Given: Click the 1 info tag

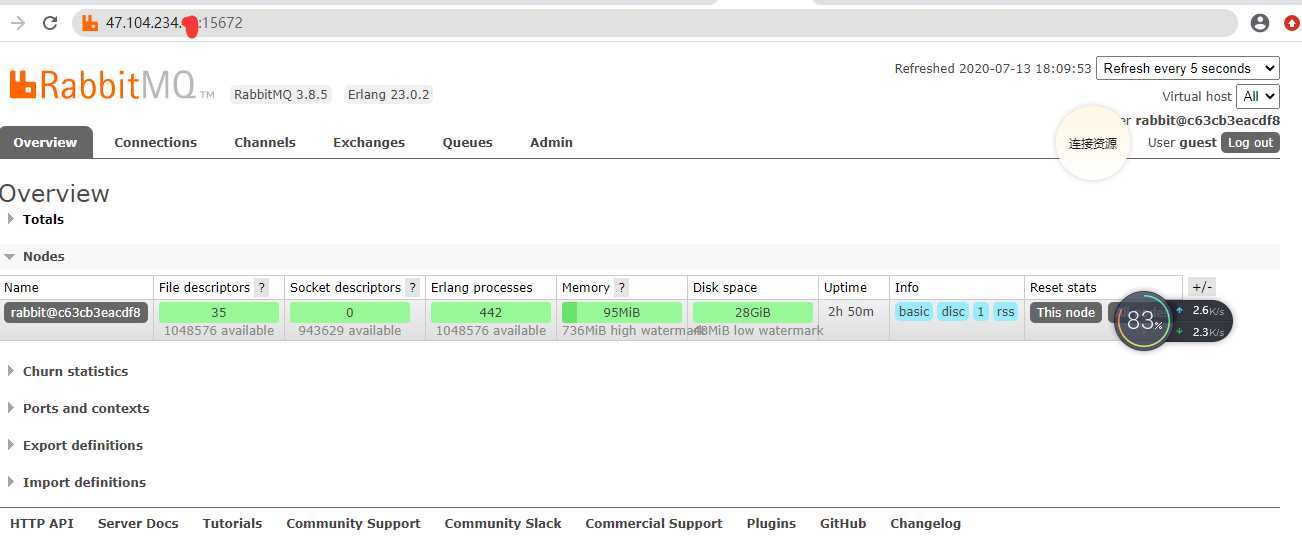Looking at the screenshot, I should point(981,311).
